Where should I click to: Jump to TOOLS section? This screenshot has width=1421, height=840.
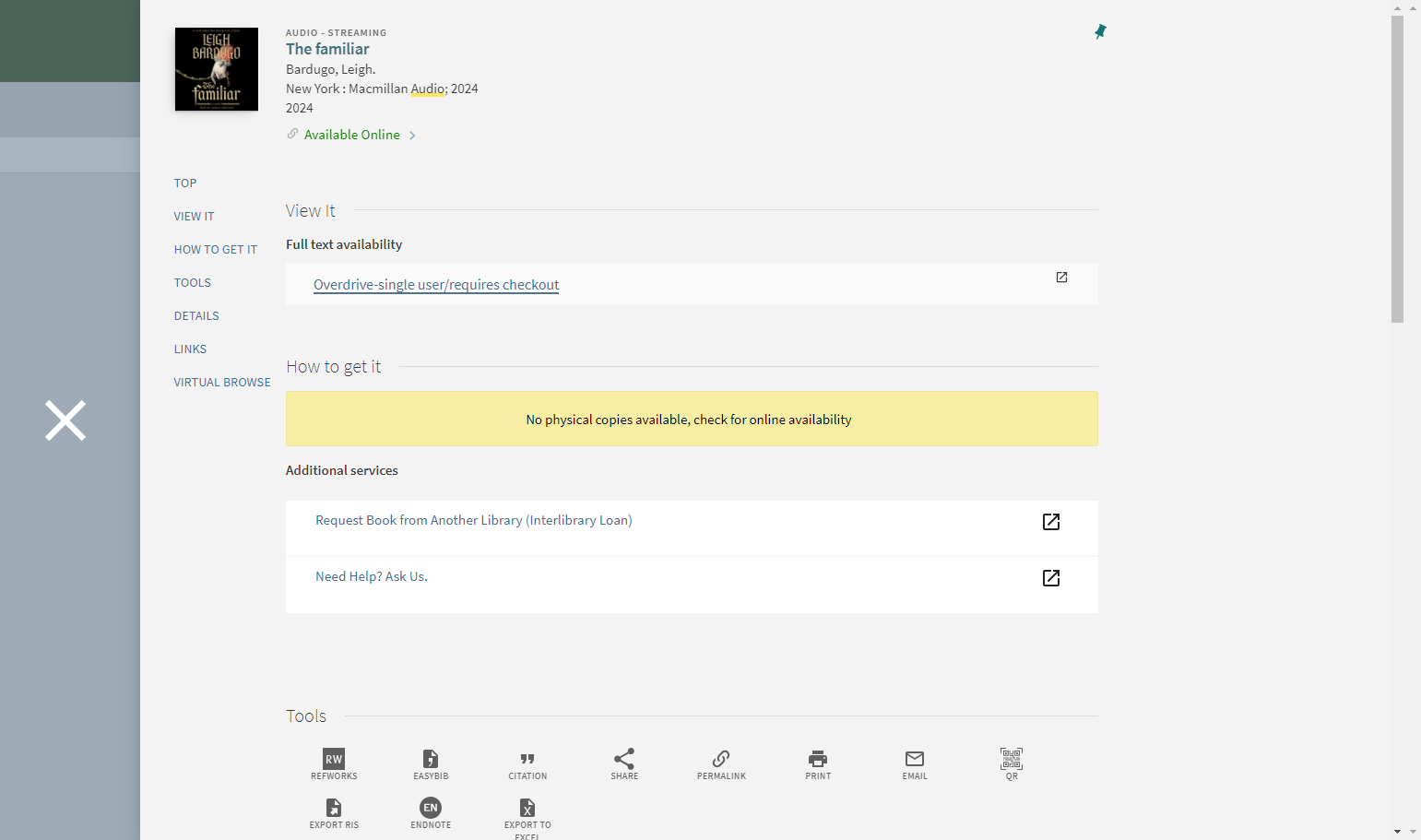pyautogui.click(x=193, y=283)
